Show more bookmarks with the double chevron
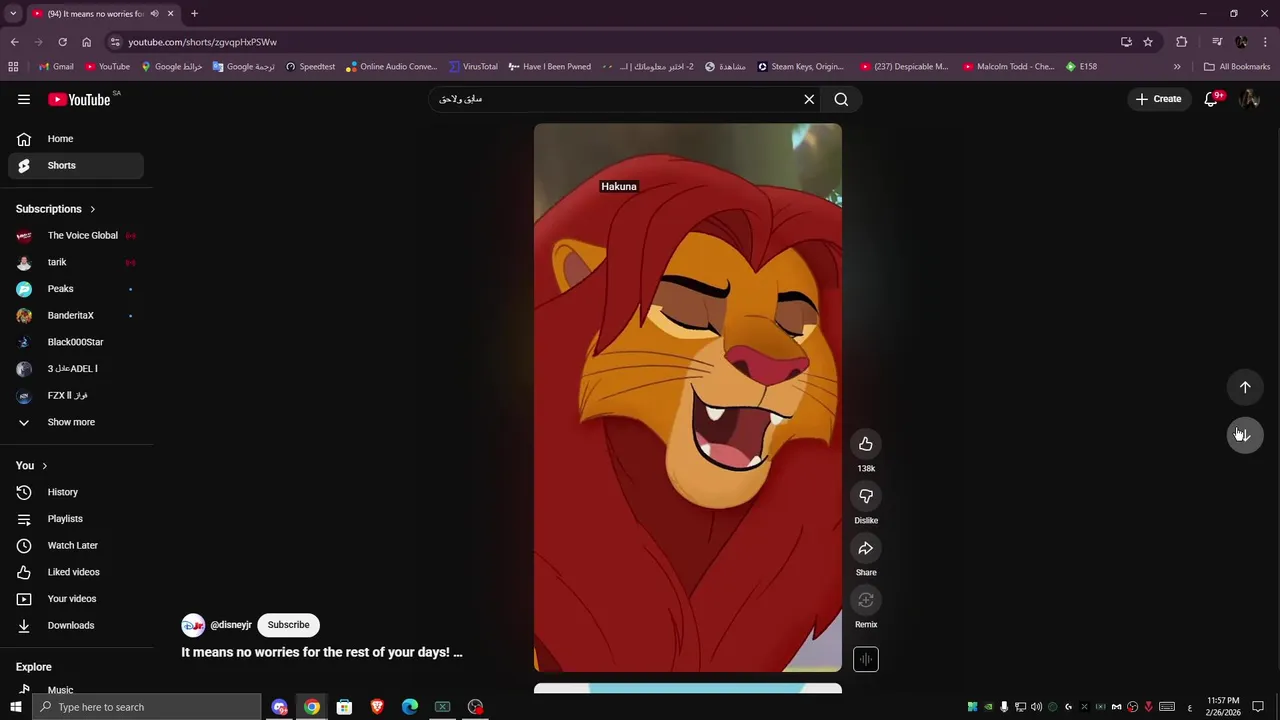The height and width of the screenshot is (720, 1280). tap(1177, 67)
